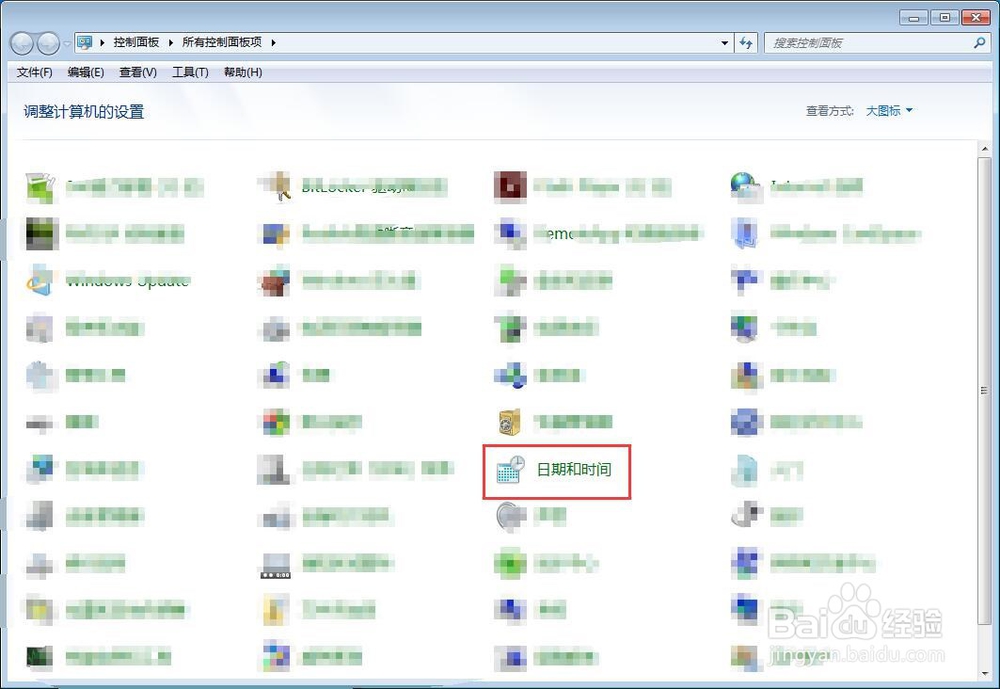Image resolution: width=1000 pixels, height=689 pixels.
Task: Close the Control Panel window
Action: pyautogui.click(x=976, y=17)
